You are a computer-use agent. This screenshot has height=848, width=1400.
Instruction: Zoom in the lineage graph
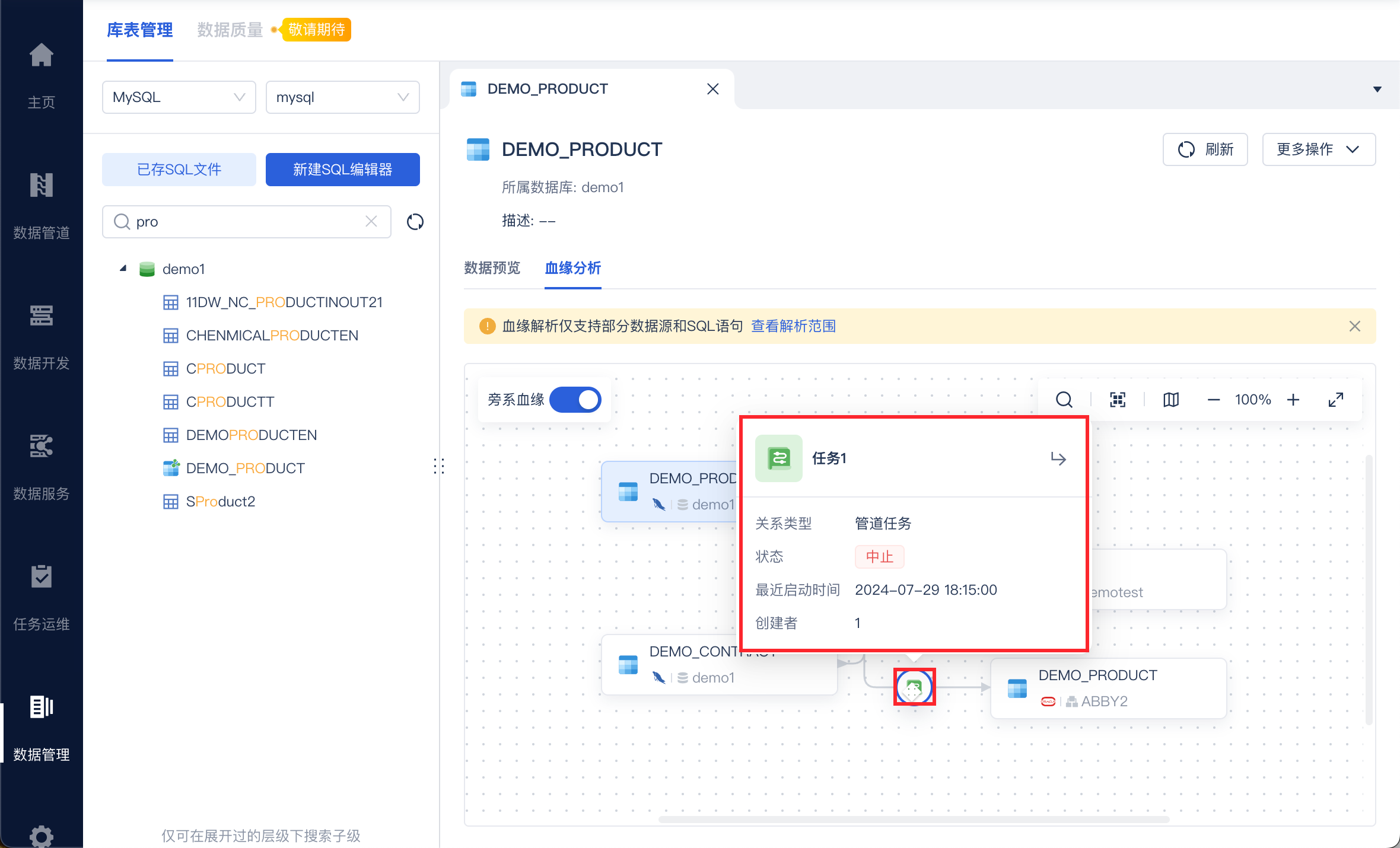point(1293,400)
